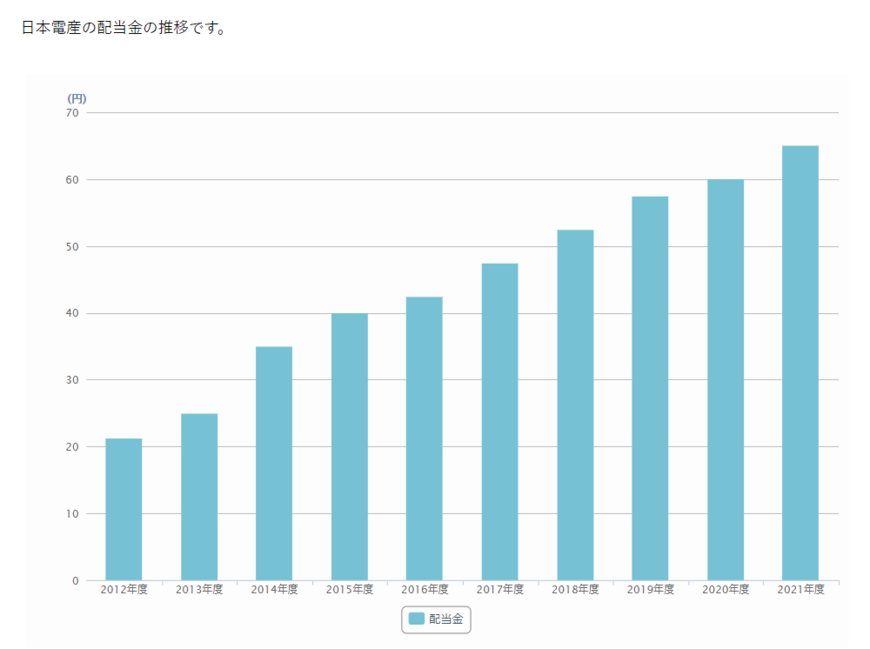This screenshot has width=870, height=649.
Task: Click the 2016年度 x-axis label
Action: (424, 590)
